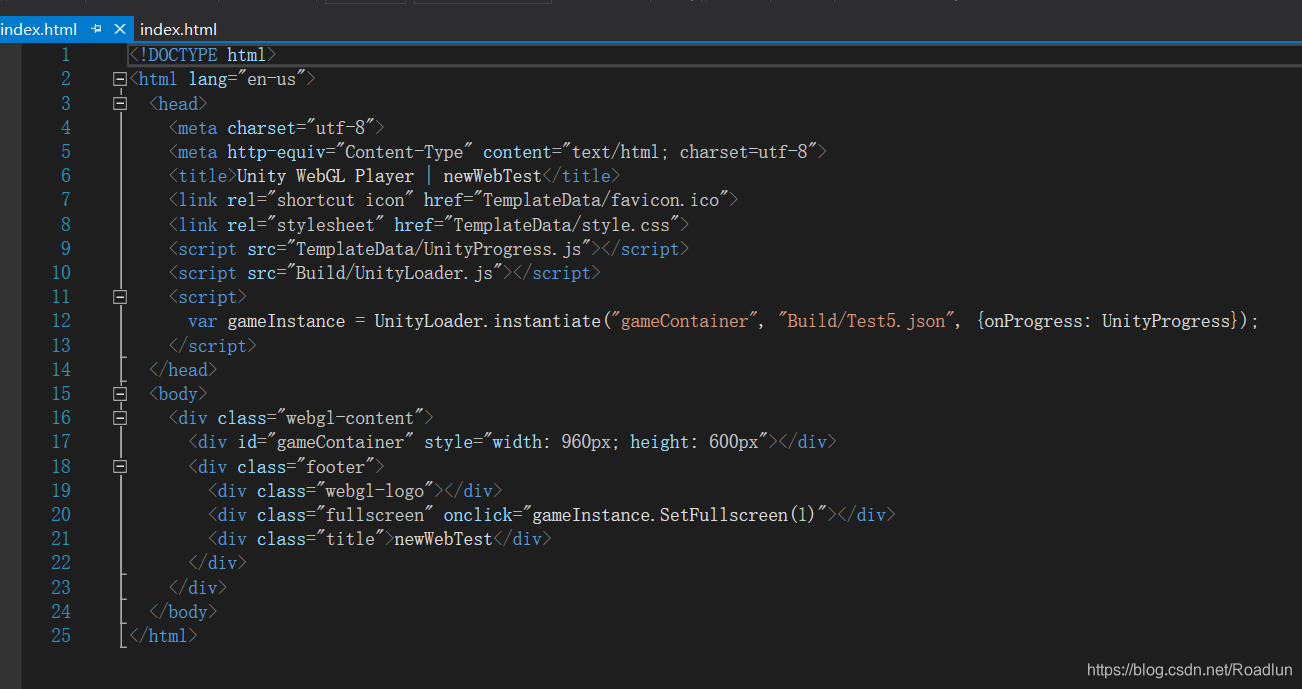Collapse the footer div on line 18
The image size is (1302, 689).
(120, 466)
